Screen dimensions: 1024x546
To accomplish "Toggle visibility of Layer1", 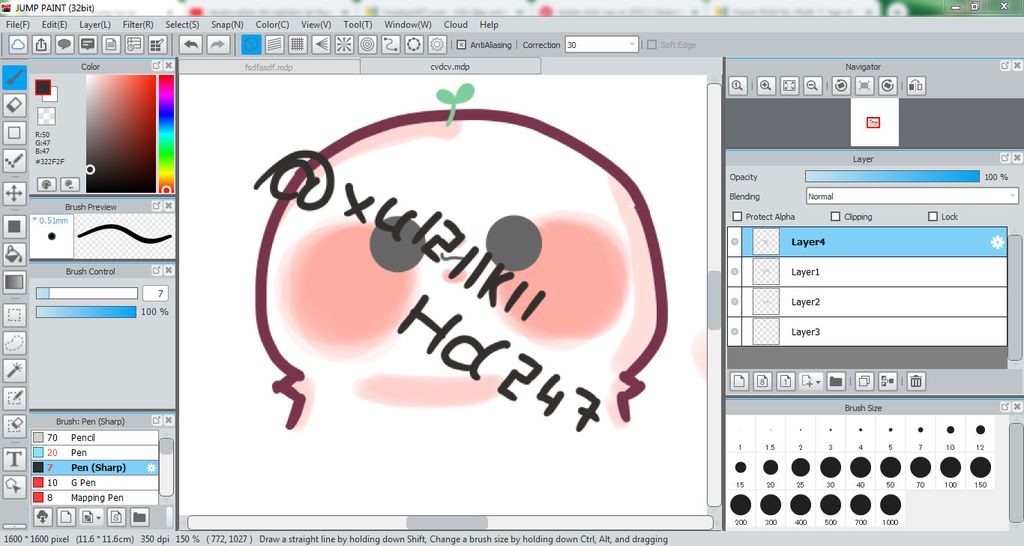I will pos(735,272).
